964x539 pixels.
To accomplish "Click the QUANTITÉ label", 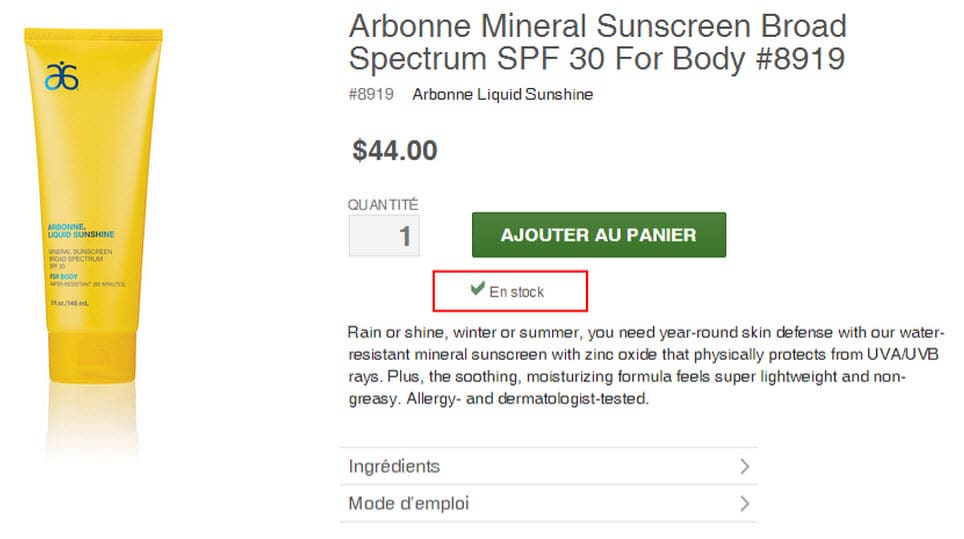I will pyautogui.click(x=383, y=204).
